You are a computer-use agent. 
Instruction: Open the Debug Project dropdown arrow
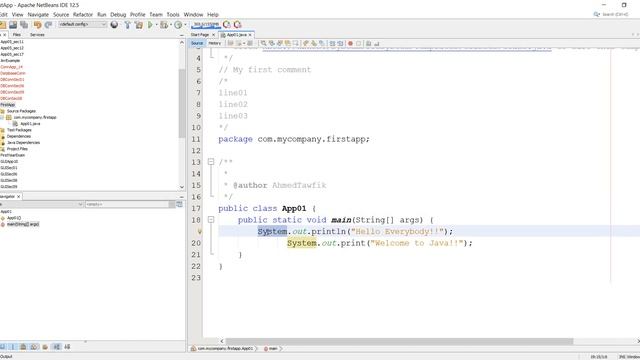point(171,25)
